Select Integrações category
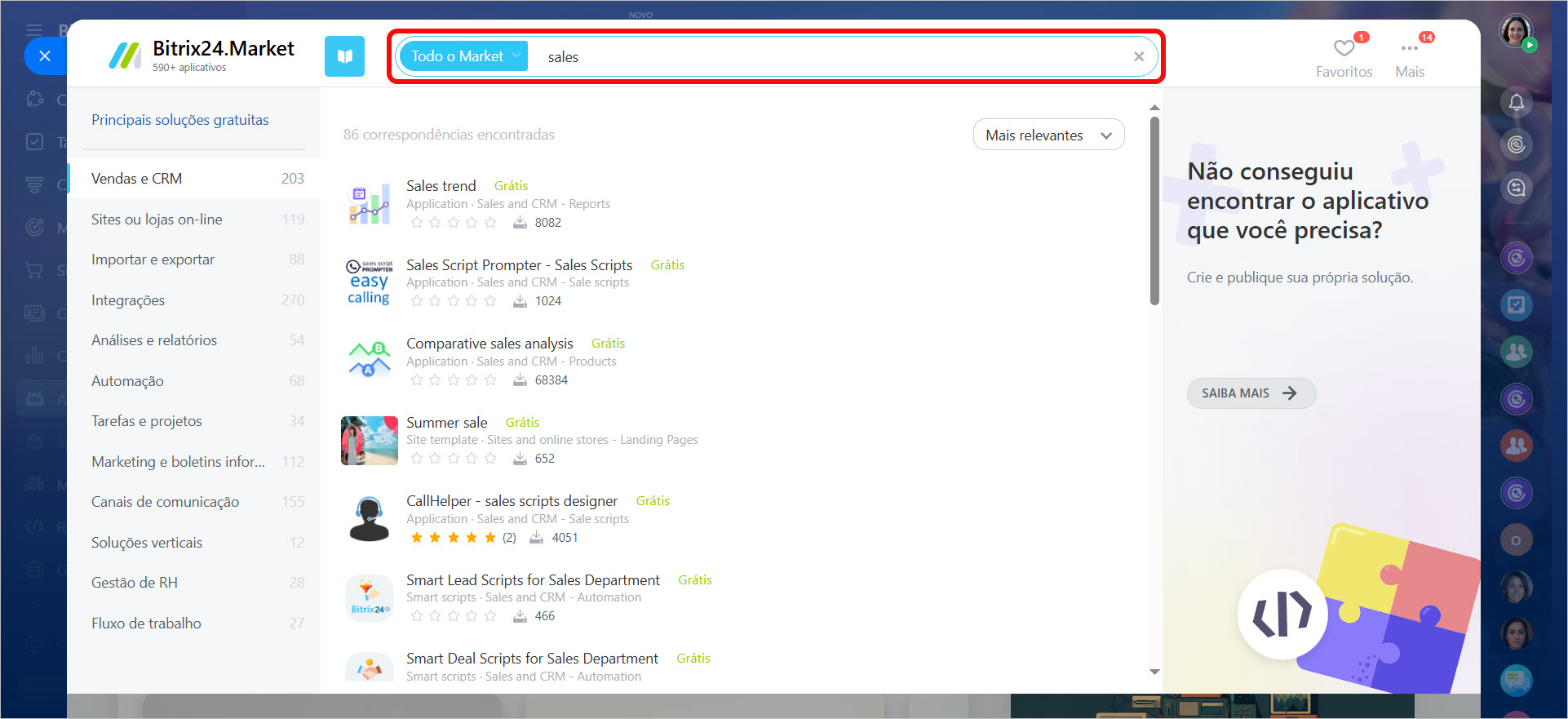This screenshot has height=719, width=1568. pyautogui.click(x=194, y=300)
